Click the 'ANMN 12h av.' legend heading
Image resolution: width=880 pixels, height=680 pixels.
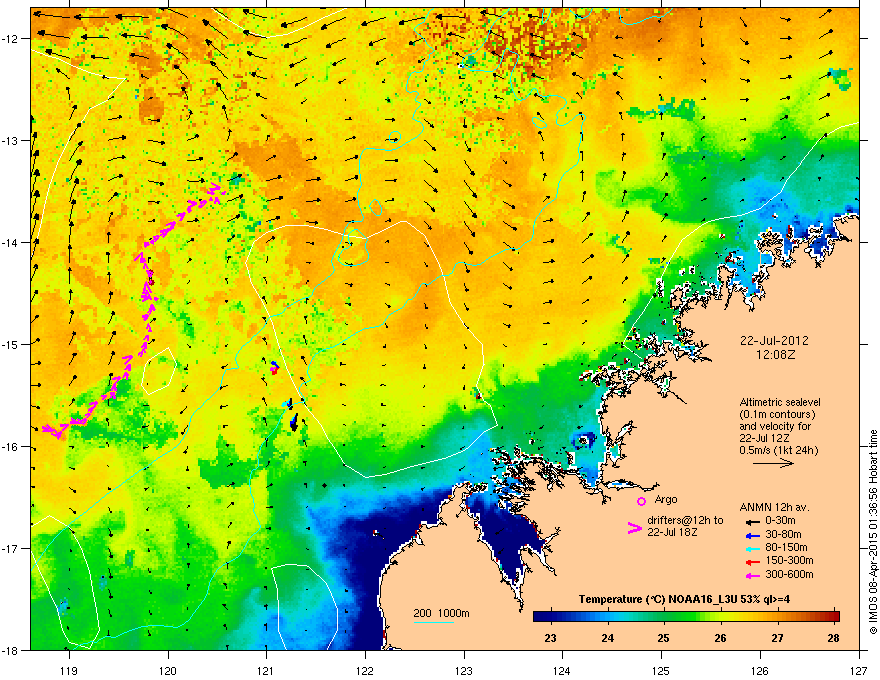pos(774,508)
